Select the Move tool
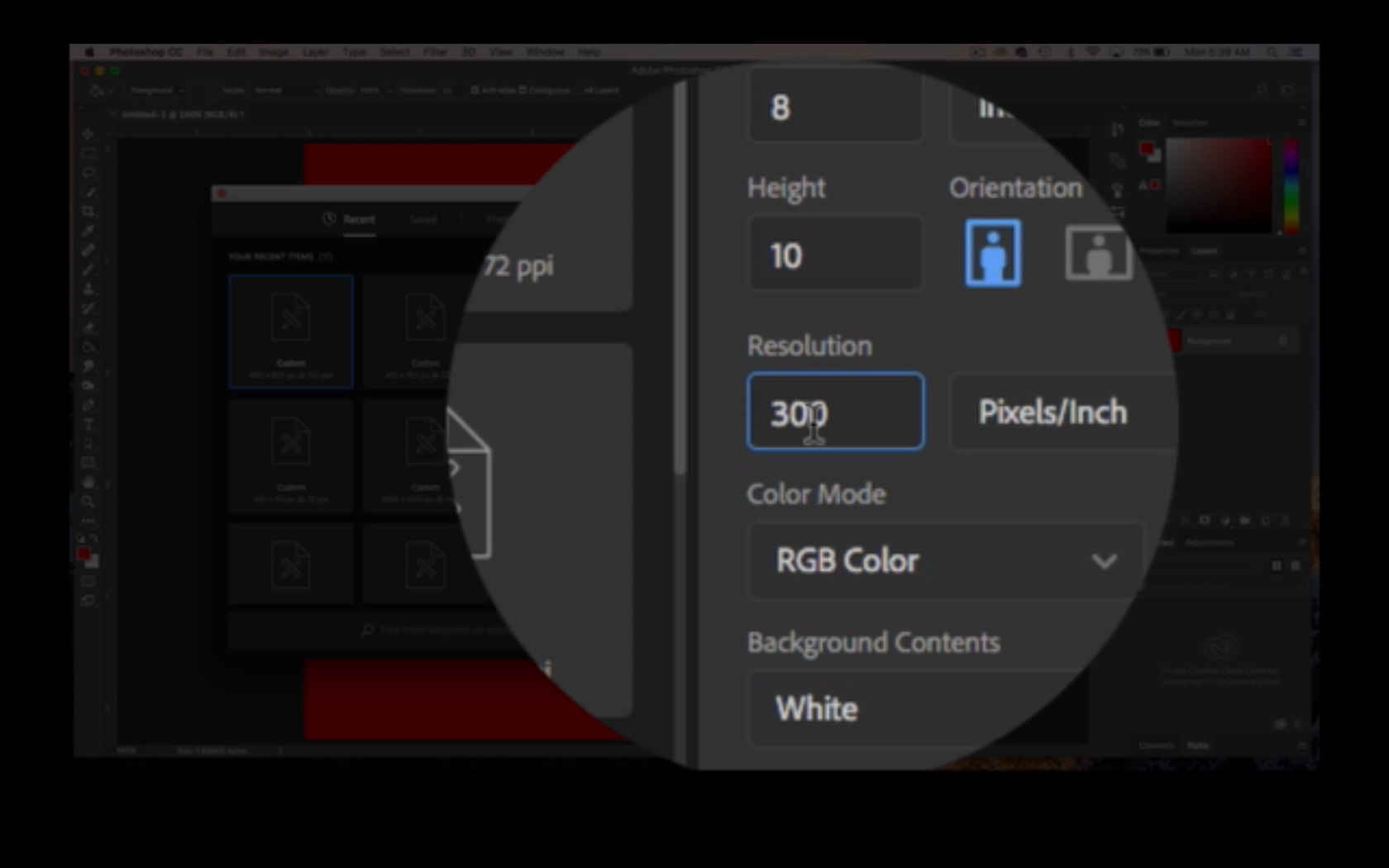The image size is (1389, 868). pyautogui.click(x=88, y=135)
